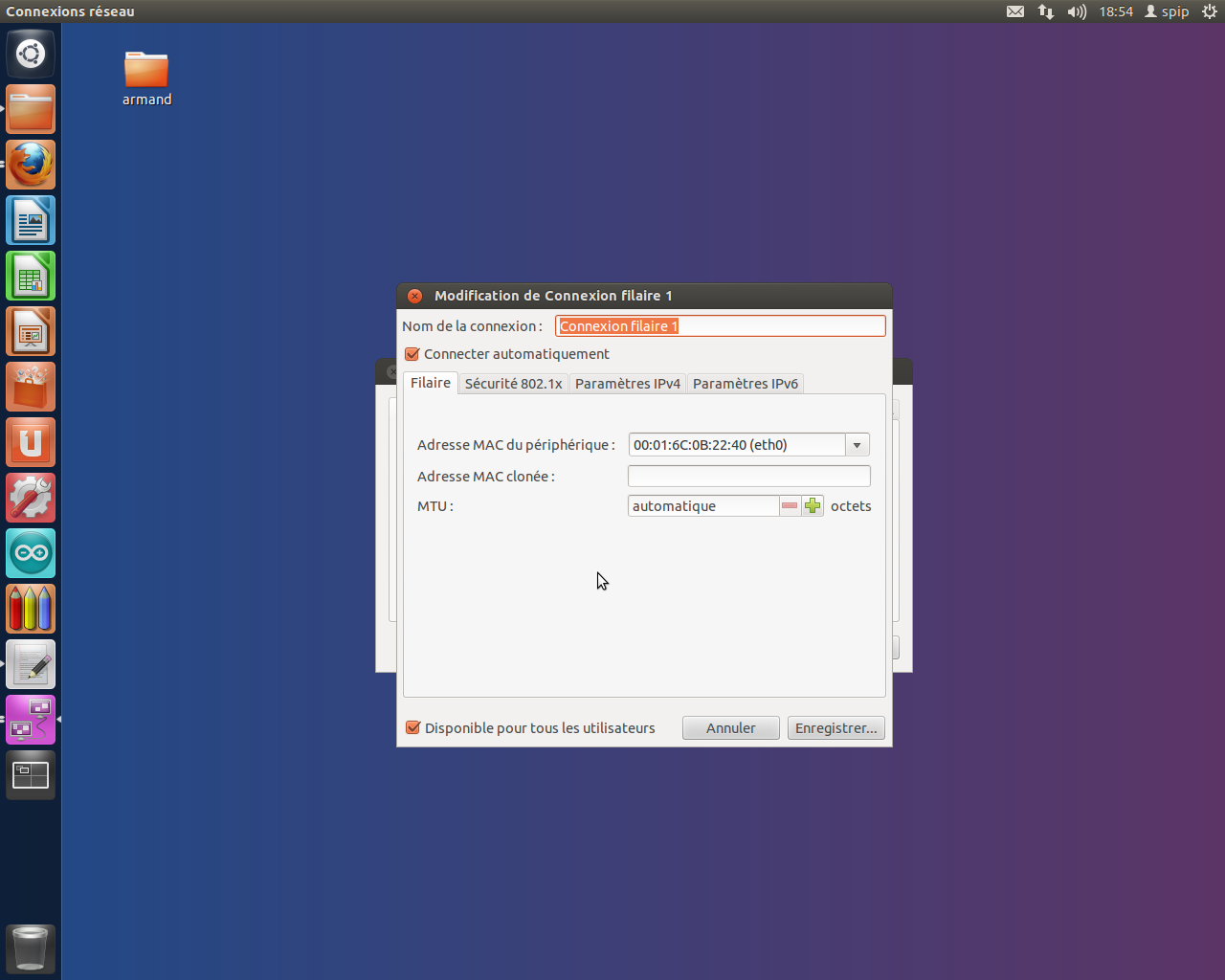Open Ubuntu Software Center shopping bag icon
Image resolution: width=1225 pixels, height=980 pixels.
[x=31, y=388]
